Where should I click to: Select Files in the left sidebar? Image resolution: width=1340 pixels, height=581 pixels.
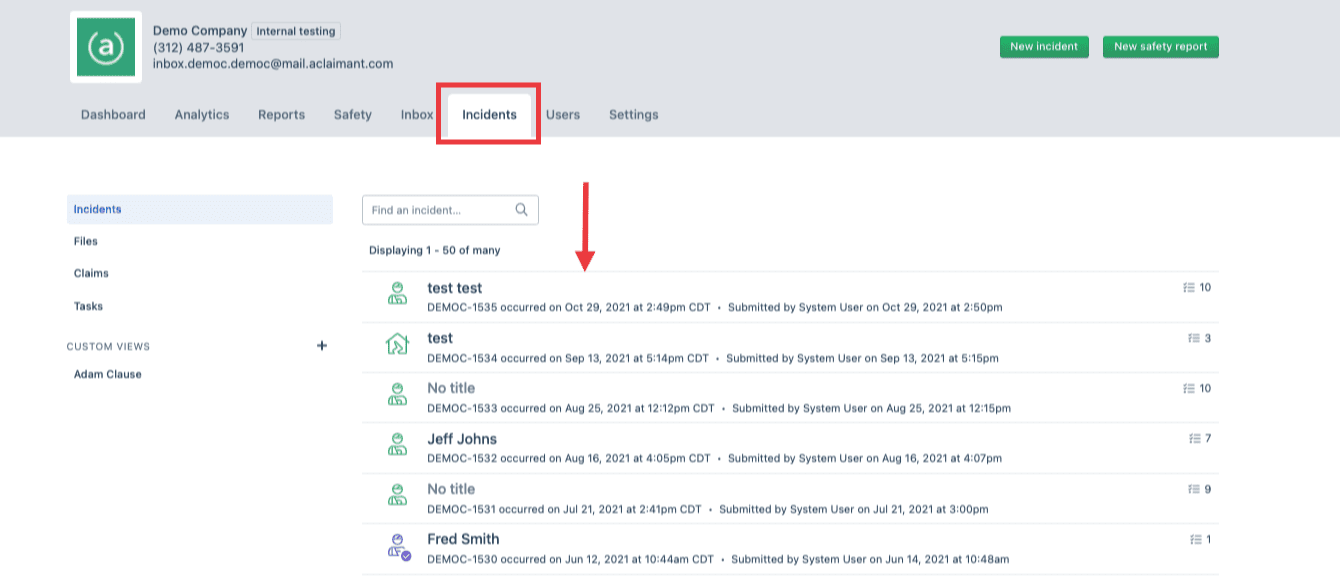click(x=86, y=241)
